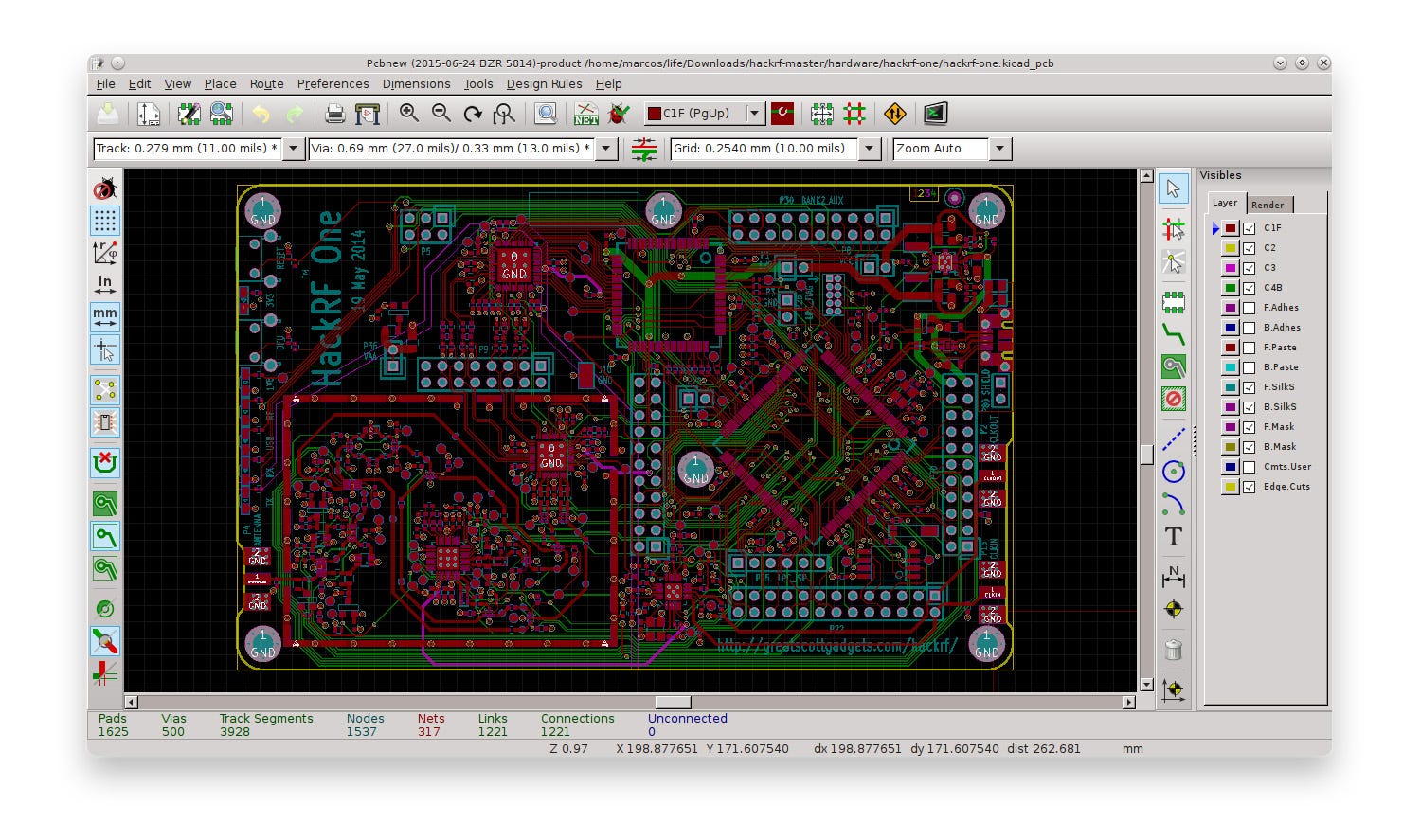Viewport: 1421px width, 840px height.
Task: Click the C4B green color swatch
Action: coord(1230,288)
